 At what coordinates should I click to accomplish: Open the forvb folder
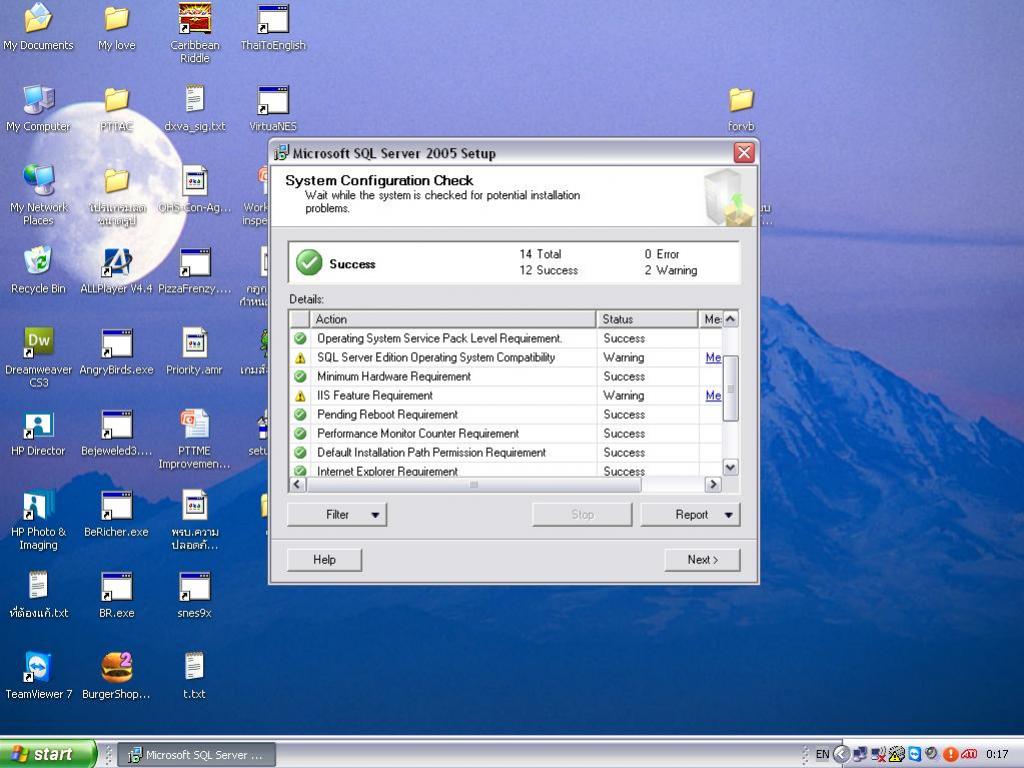tap(741, 108)
